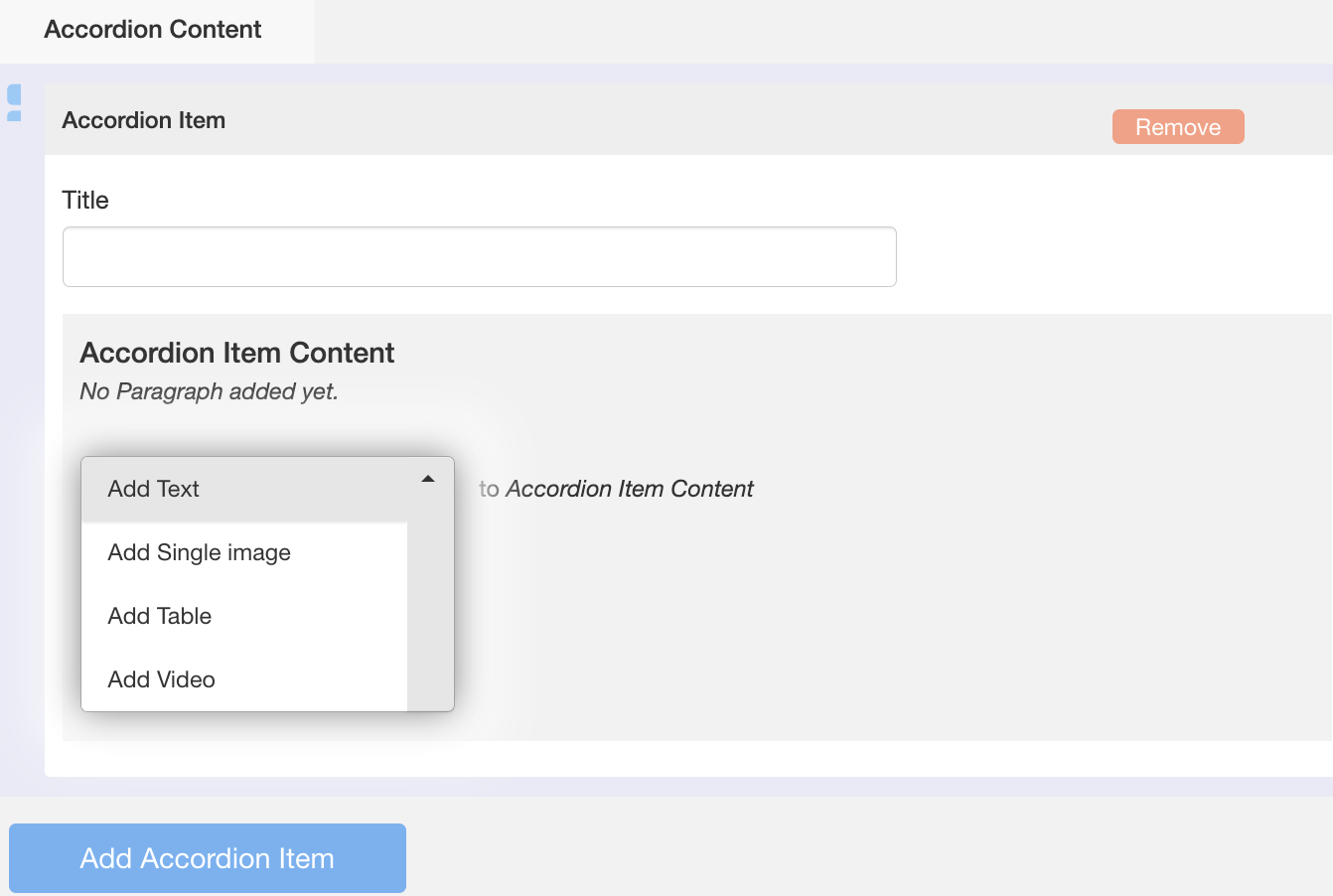This screenshot has height=896, width=1333.
Task: Switch to the Accordion Content tab
Action: [x=151, y=30]
